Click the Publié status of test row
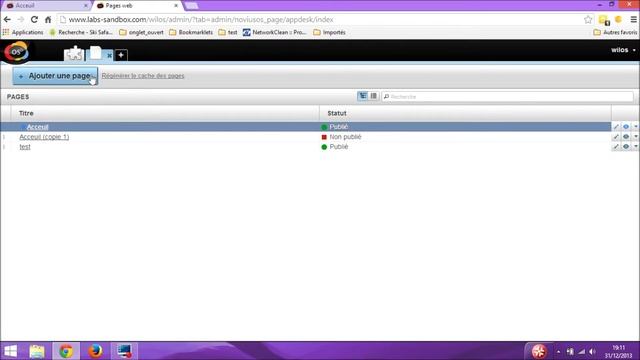Image resolution: width=640 pixels, height=360 pixels. (x=338, y=147)
